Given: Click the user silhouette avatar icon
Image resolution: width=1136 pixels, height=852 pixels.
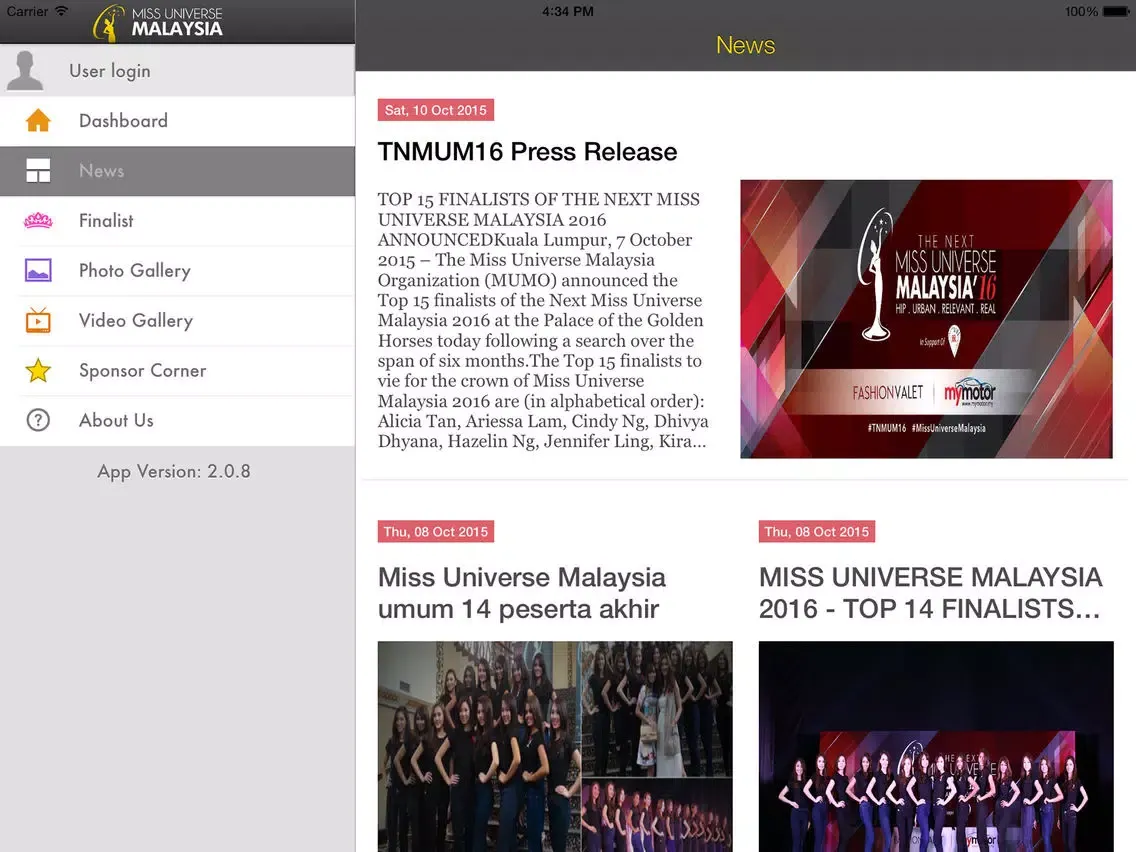Looking at the screenshot, I should [25, 70].
